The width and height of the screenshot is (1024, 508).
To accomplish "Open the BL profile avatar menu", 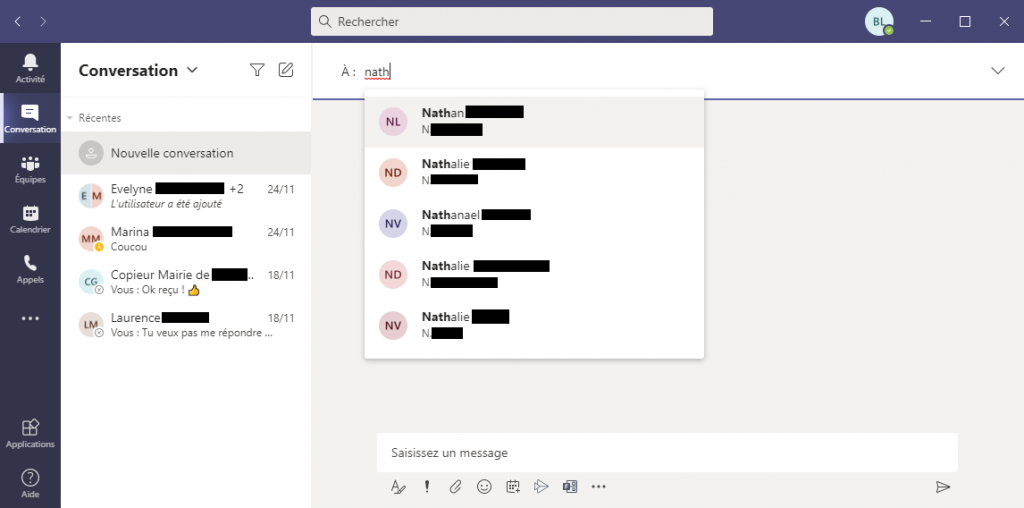I will point(879,22).
